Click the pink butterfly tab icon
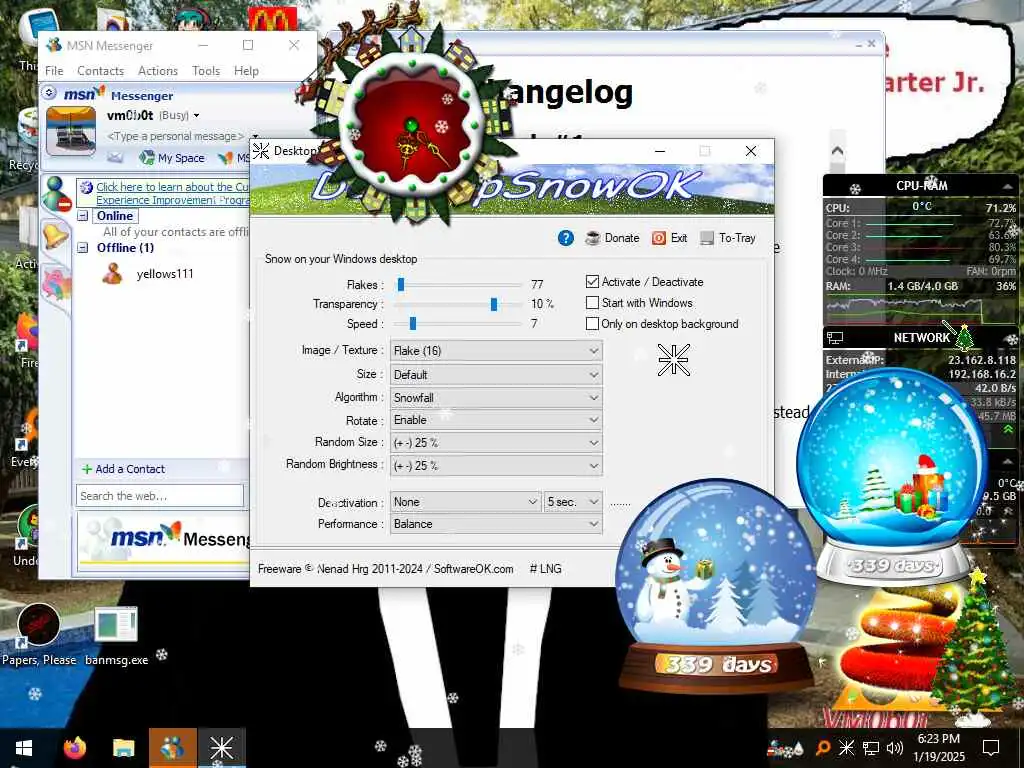 [56, 285]
